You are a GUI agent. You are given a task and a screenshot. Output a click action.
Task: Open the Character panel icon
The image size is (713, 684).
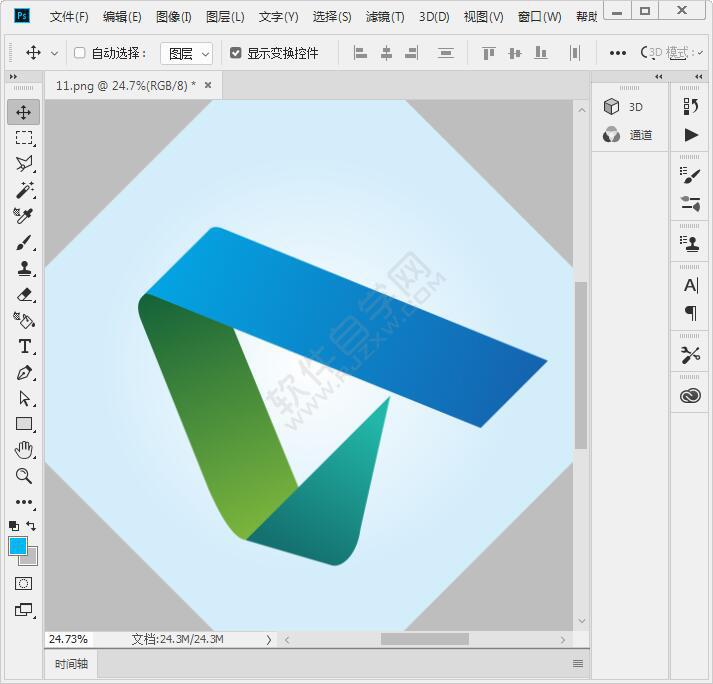click(x=691, y=286)
